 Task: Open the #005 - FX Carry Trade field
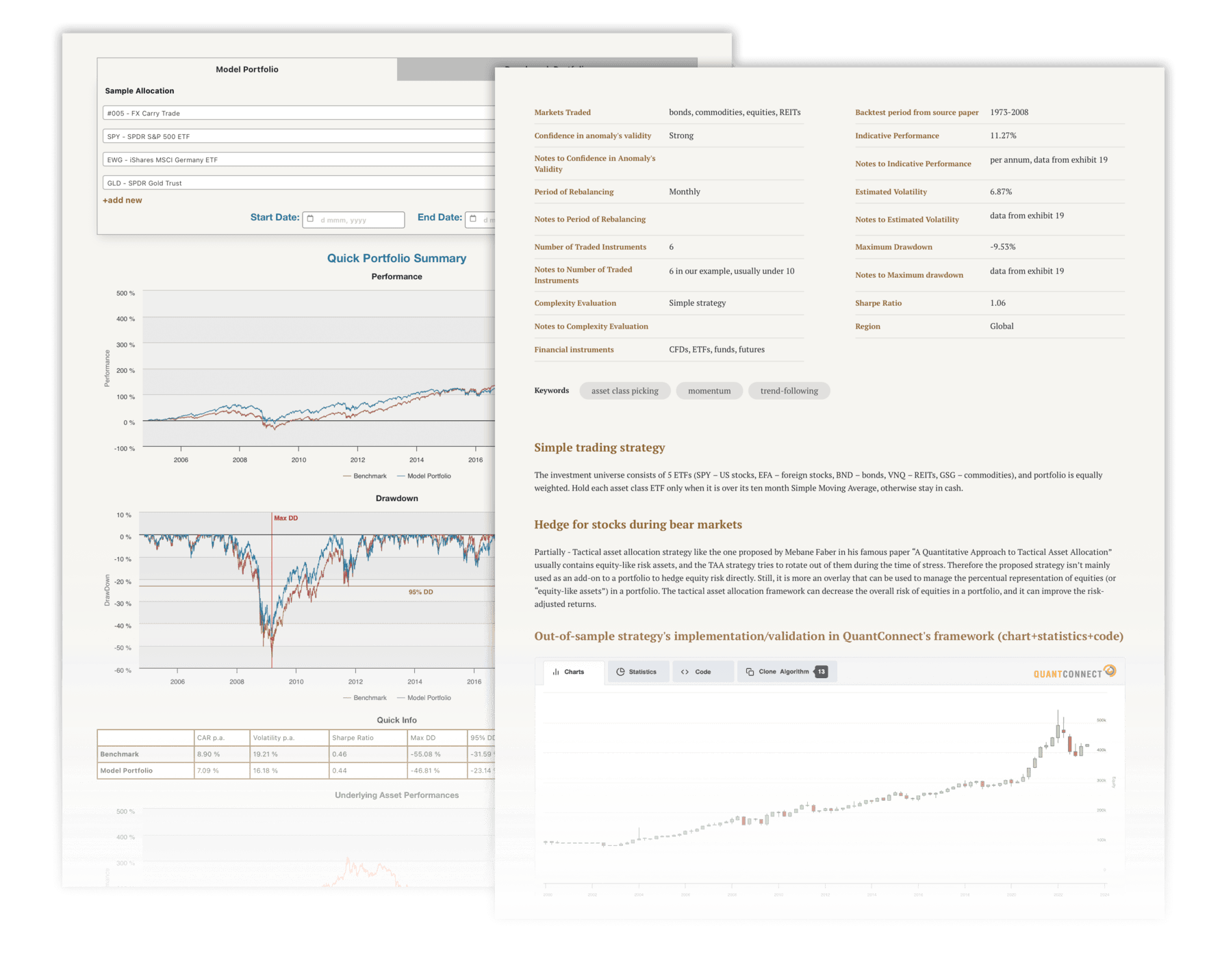click(x=298, y=113)
